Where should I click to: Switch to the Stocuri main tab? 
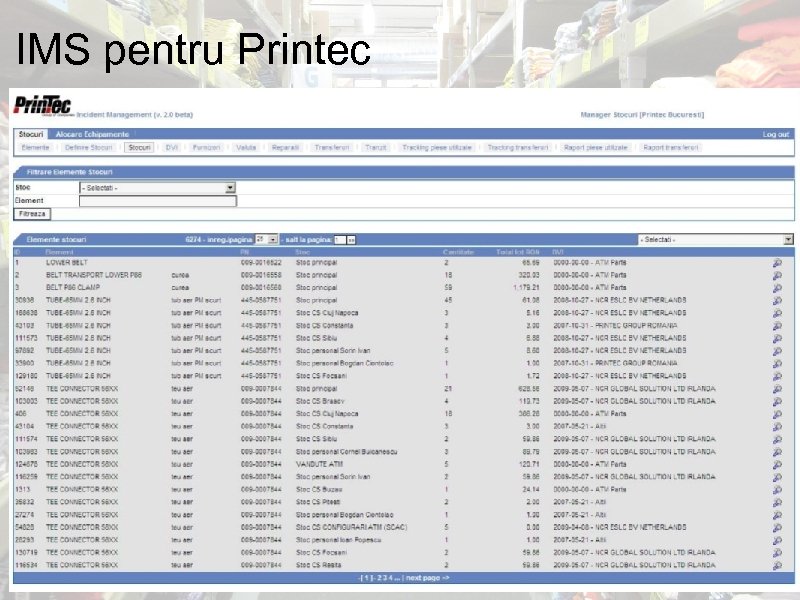(31, 134)
